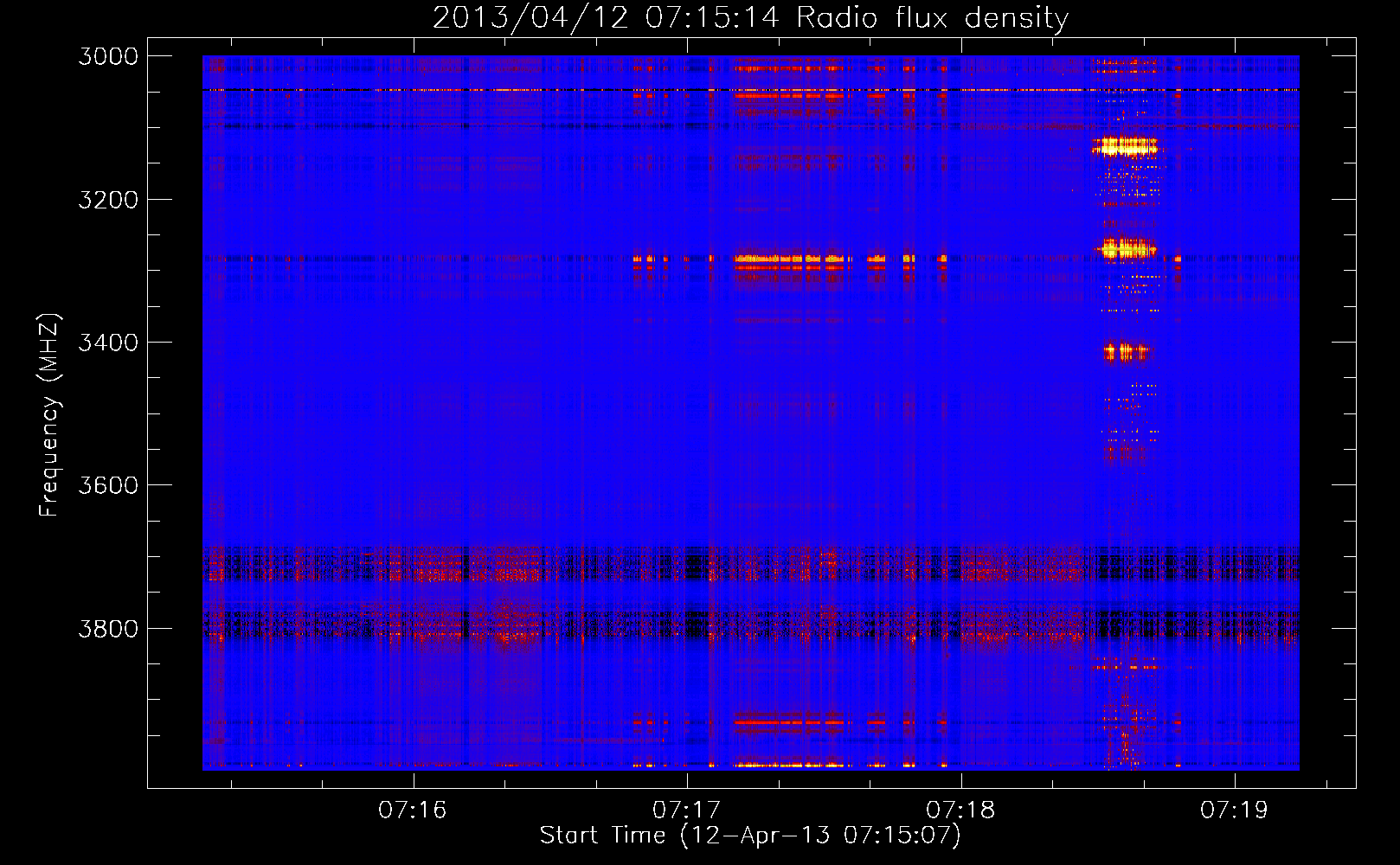Click the plot title '2013/04/12 07:15:14 Radio flux density'

[x=750, y=18]
